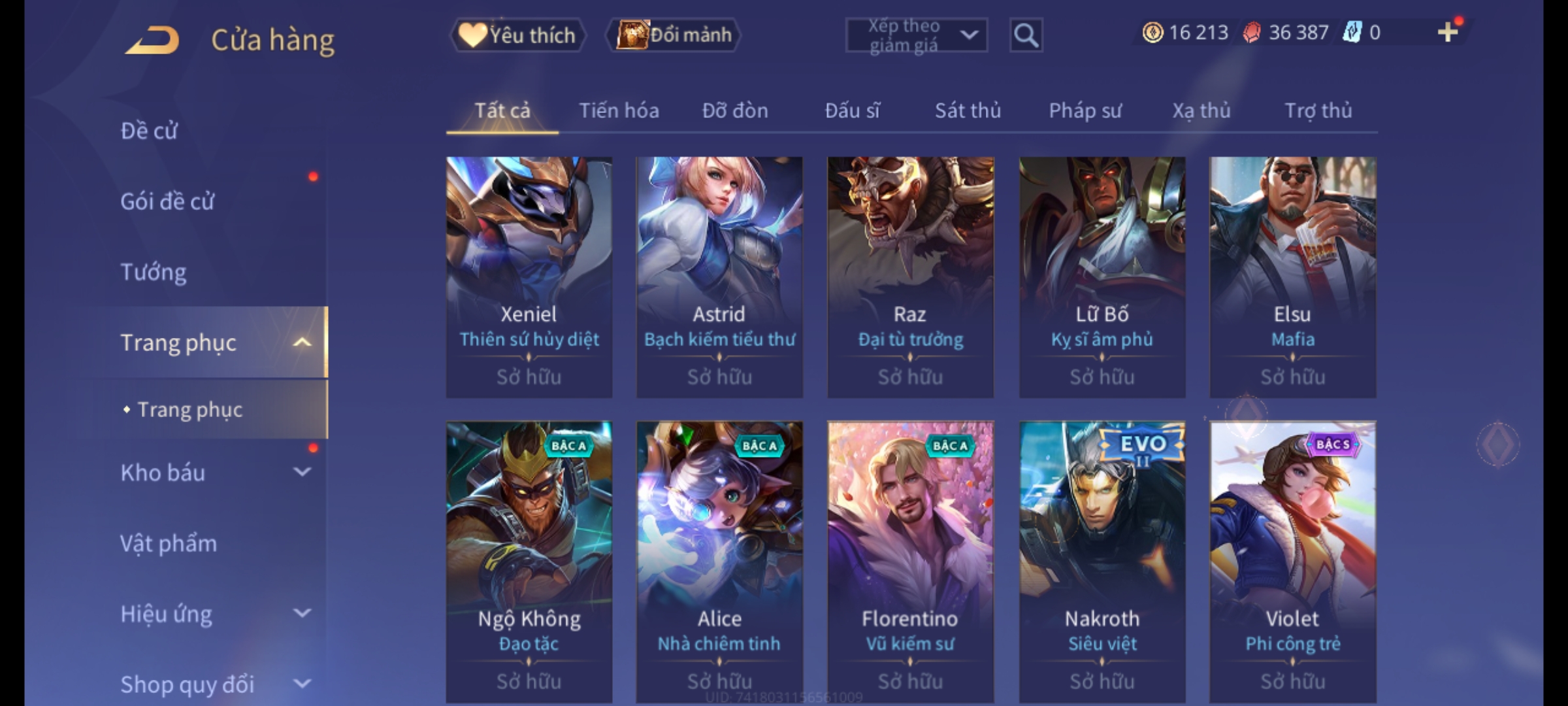Collapse the Trang phục sidebar section
The image size is (1568, 706).
click(x=302, y=343)
